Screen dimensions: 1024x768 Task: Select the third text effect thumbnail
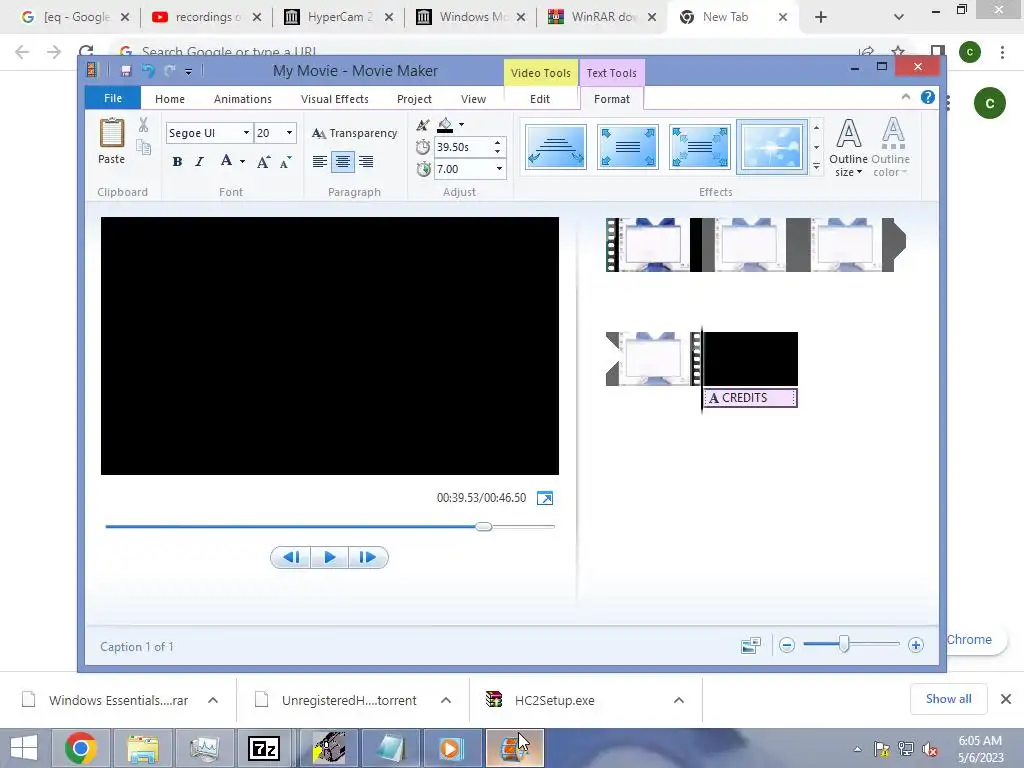699,147
